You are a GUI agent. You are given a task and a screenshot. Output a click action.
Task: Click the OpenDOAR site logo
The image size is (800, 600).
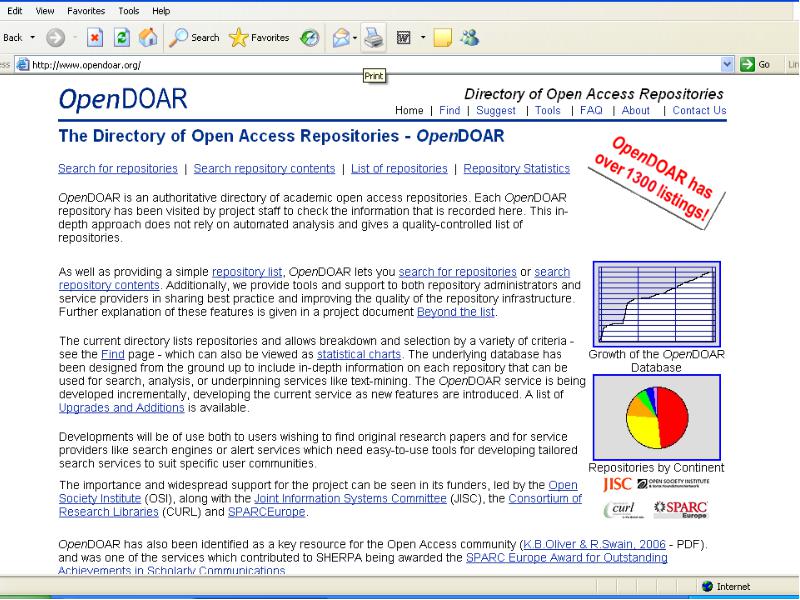point(123,99)
